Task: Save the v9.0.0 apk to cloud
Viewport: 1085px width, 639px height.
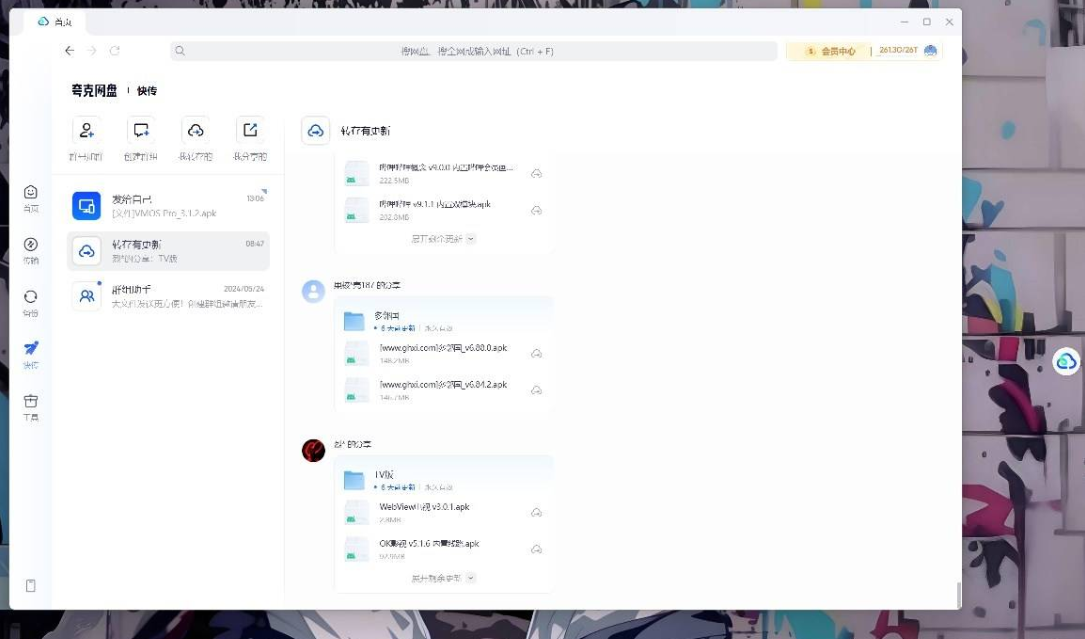Action: [536, 174]
